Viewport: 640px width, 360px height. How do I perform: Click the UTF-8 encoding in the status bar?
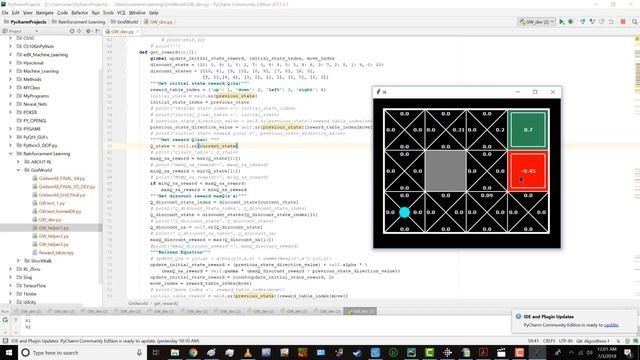(566, 341)
